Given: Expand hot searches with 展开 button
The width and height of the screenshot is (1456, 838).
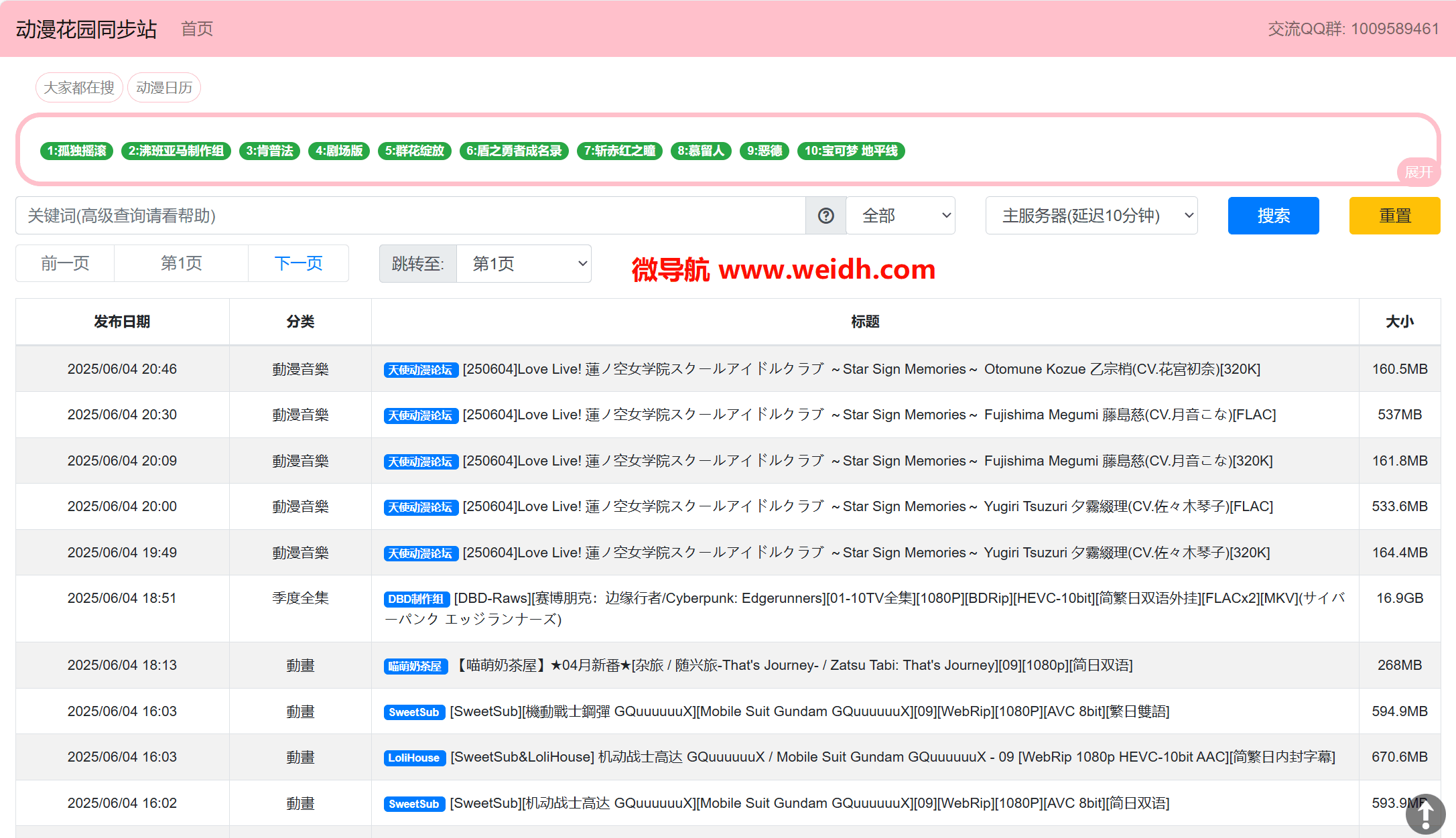Looking at the screenshot, I should [1418, 172].
